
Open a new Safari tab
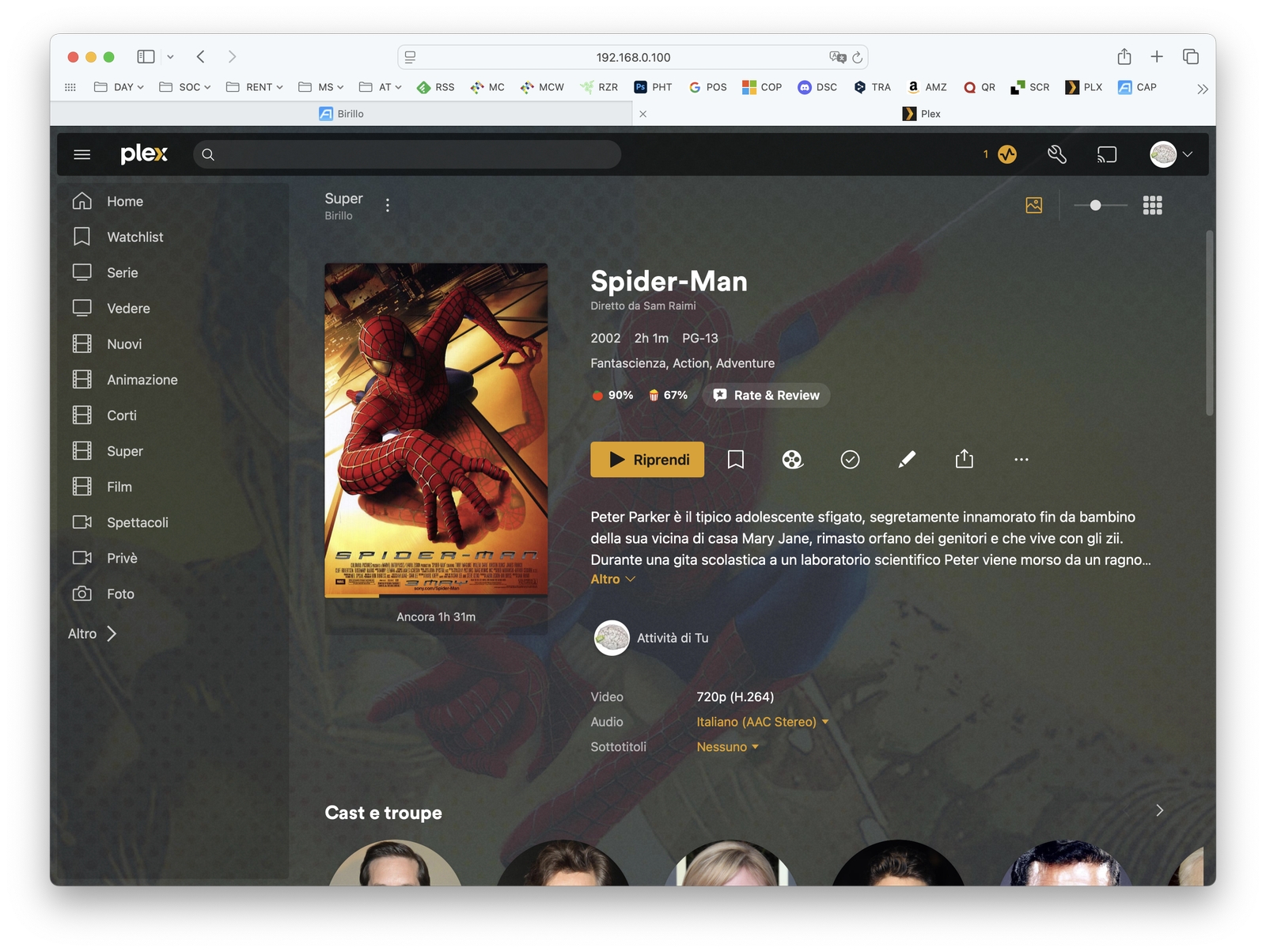pos(1157,56)
